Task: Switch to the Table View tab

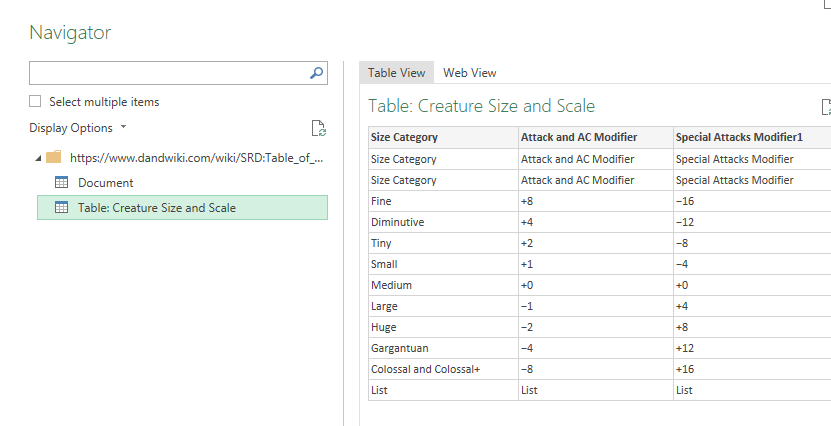Action: click(396, 73)
